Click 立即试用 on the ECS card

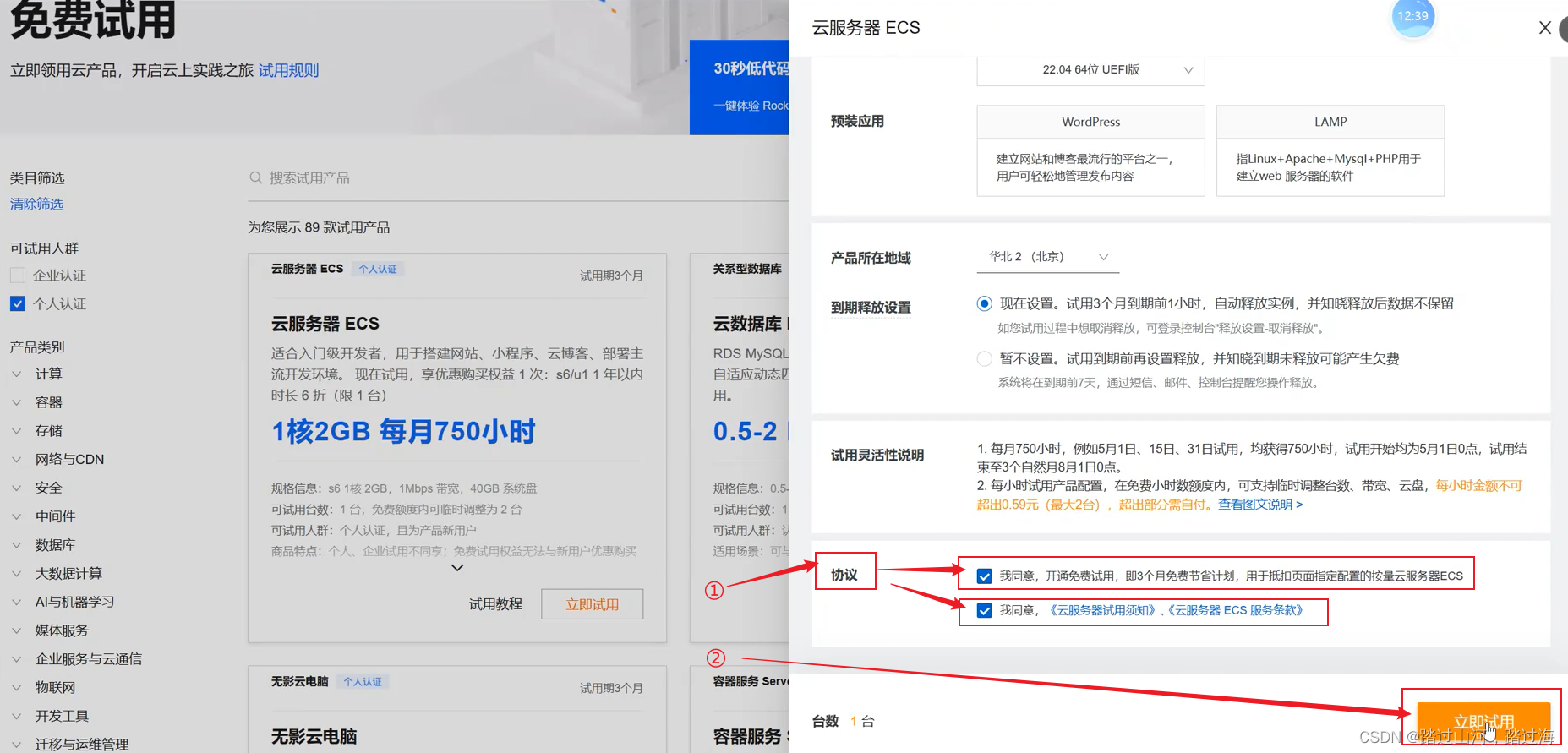(592, 604)
